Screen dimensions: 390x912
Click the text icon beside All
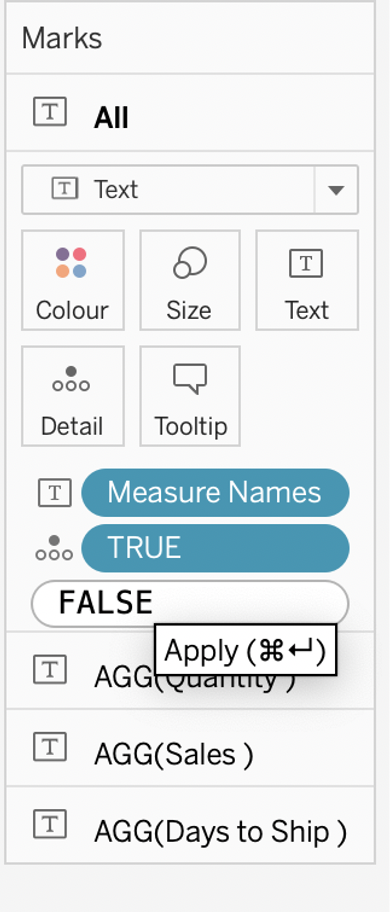(x=50, y=112)
